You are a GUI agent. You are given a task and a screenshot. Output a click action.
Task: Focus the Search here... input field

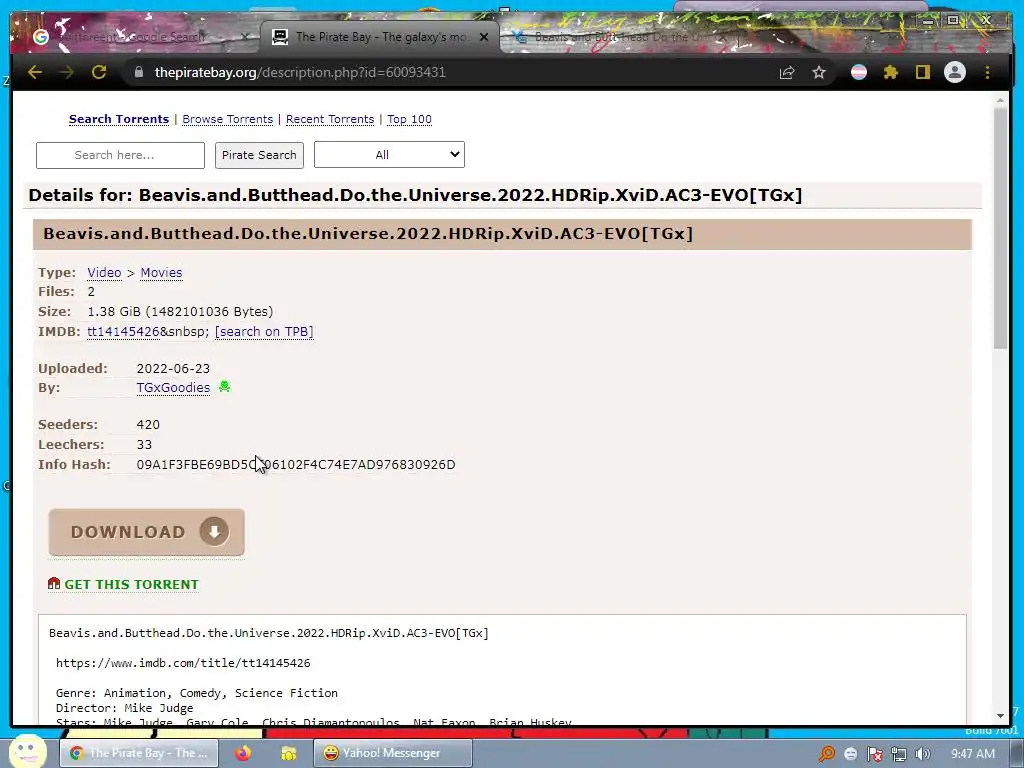point(120,155)
